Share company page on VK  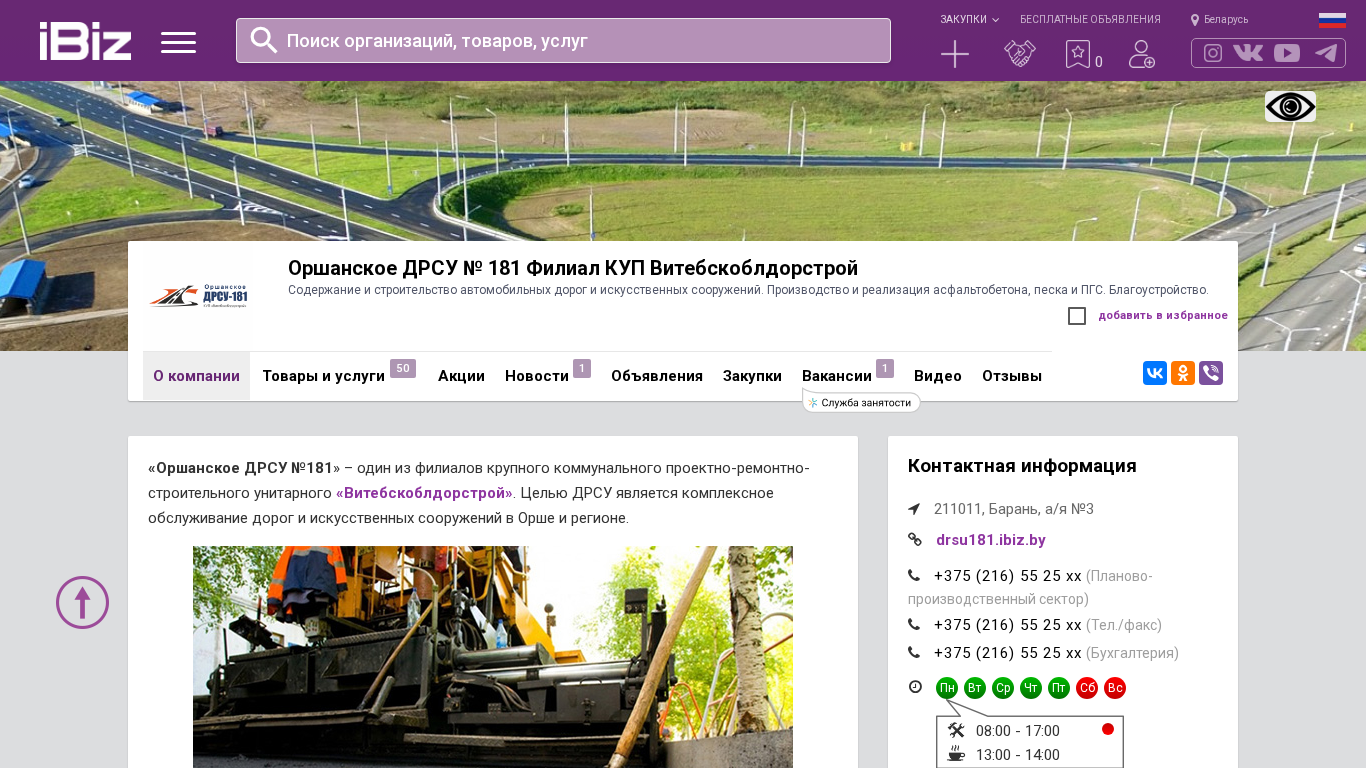pos(1155,373)
